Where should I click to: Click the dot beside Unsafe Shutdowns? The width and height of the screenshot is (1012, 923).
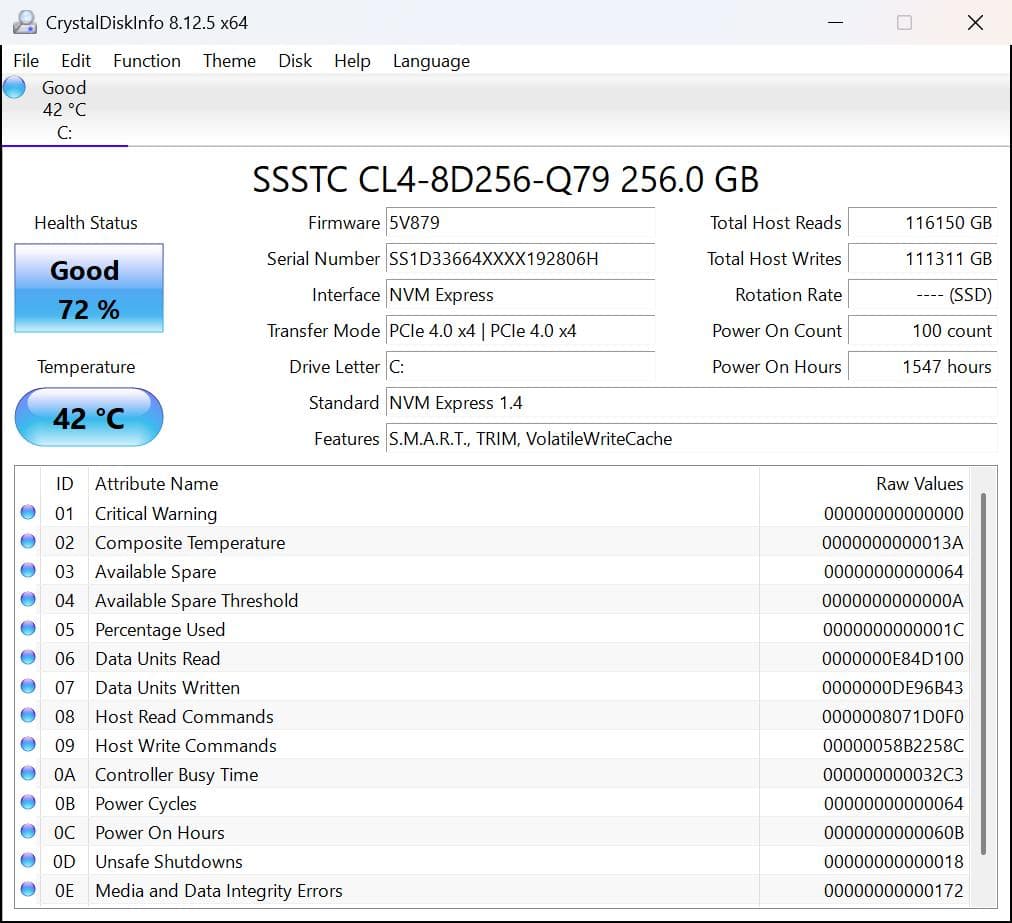pos(28,861)
